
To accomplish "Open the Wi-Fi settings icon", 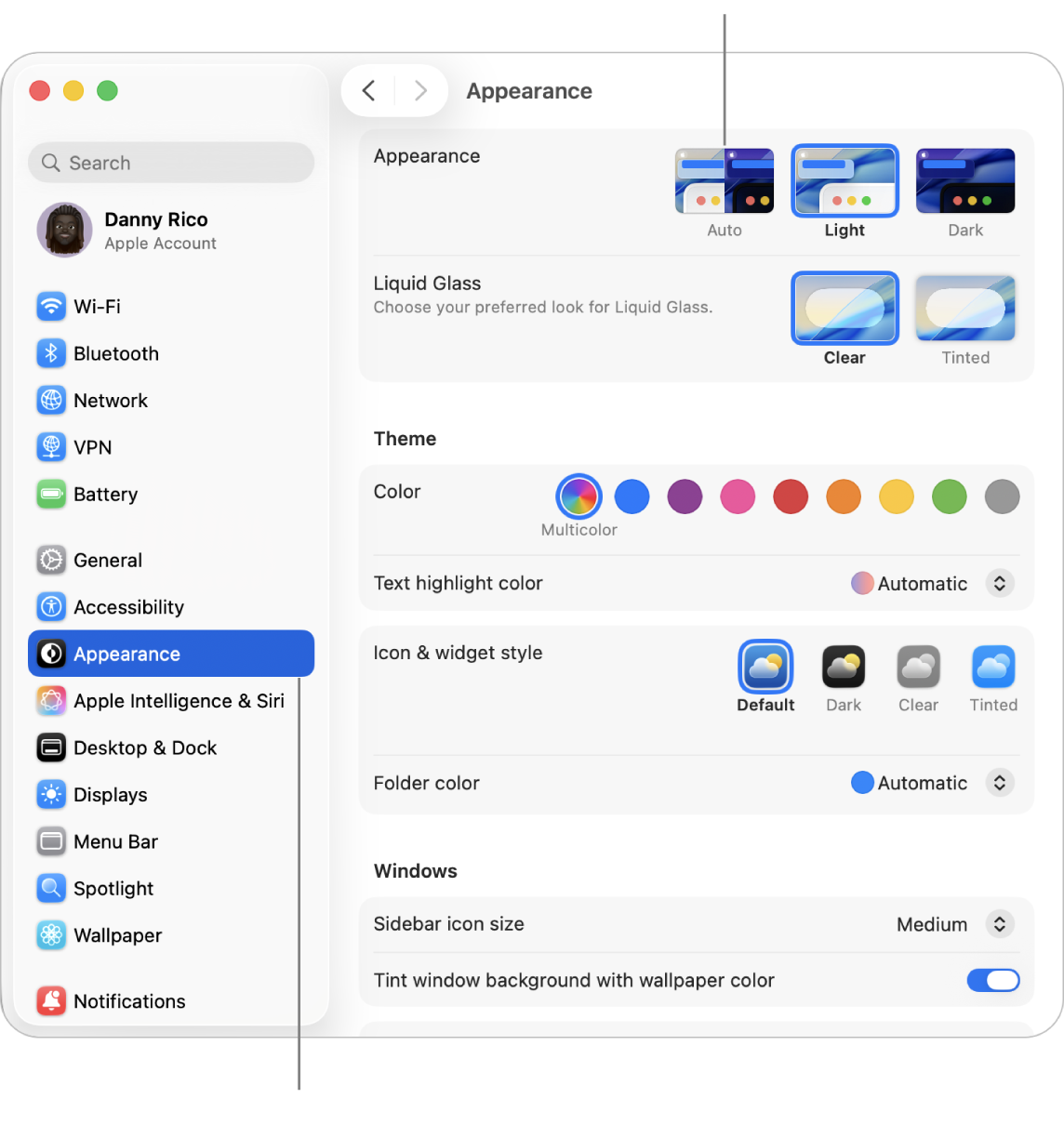I will [x=51, y=306].
